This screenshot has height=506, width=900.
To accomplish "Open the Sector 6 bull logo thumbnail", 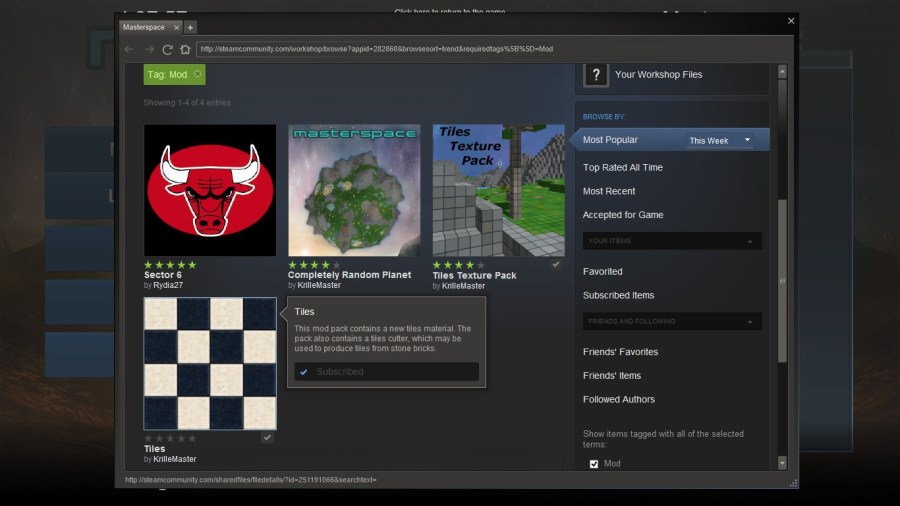I will point(210,190).
